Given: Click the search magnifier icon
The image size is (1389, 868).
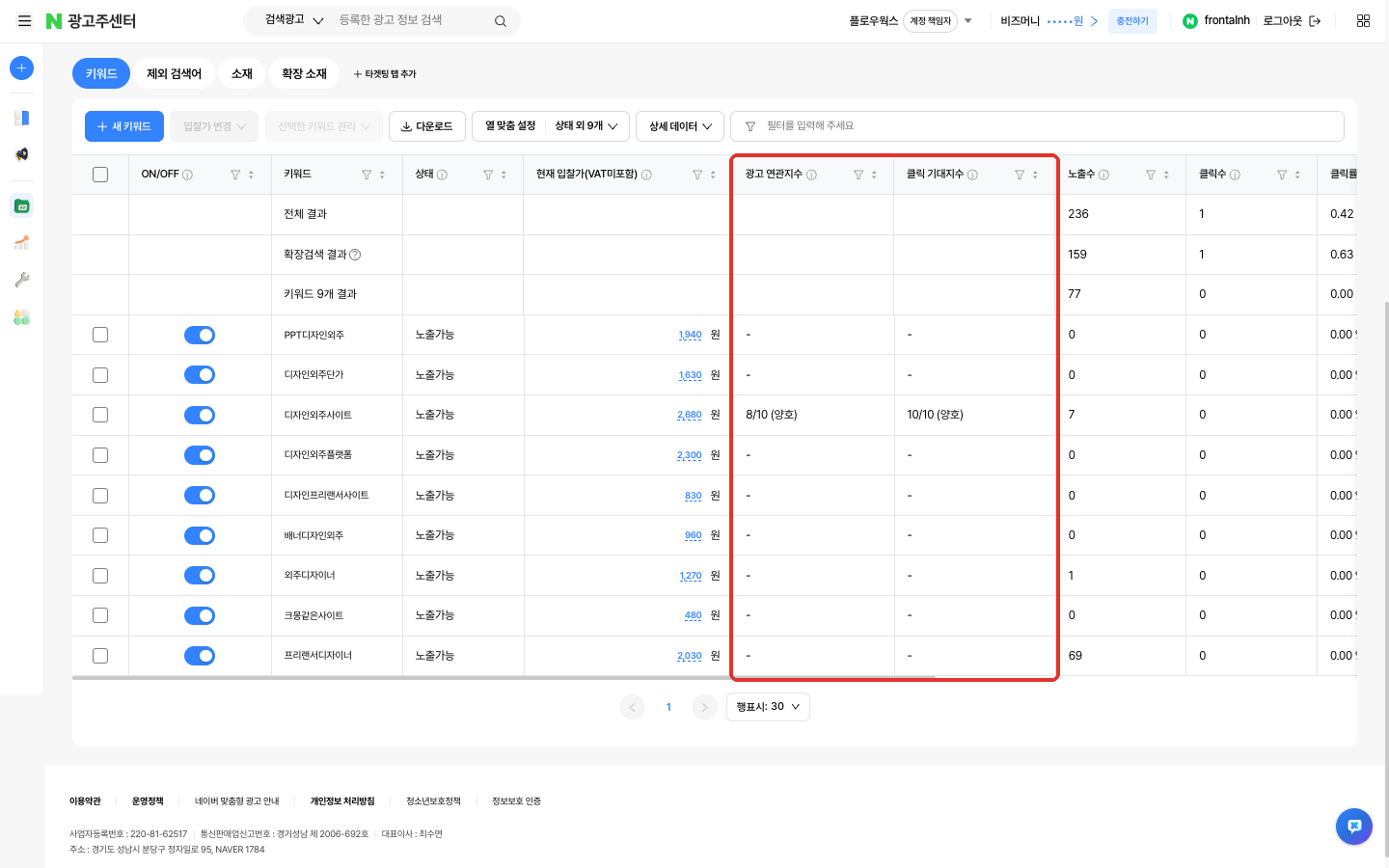Looking at the screenshot, I should click(x=501, y=21).
